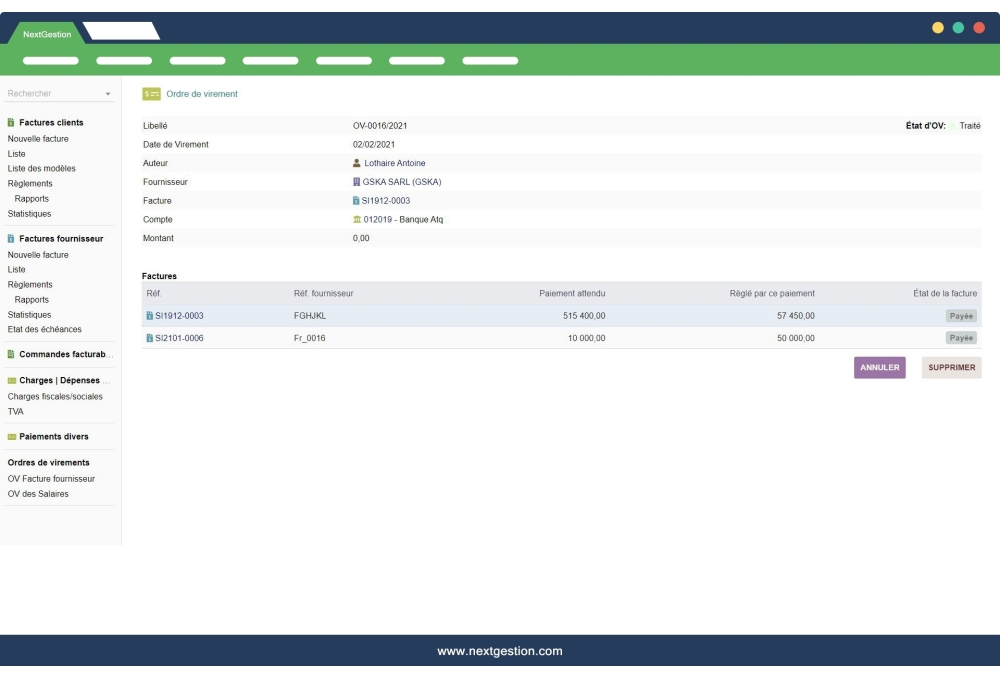Select OV des Salaires in the sidebar

coord(39,494)
